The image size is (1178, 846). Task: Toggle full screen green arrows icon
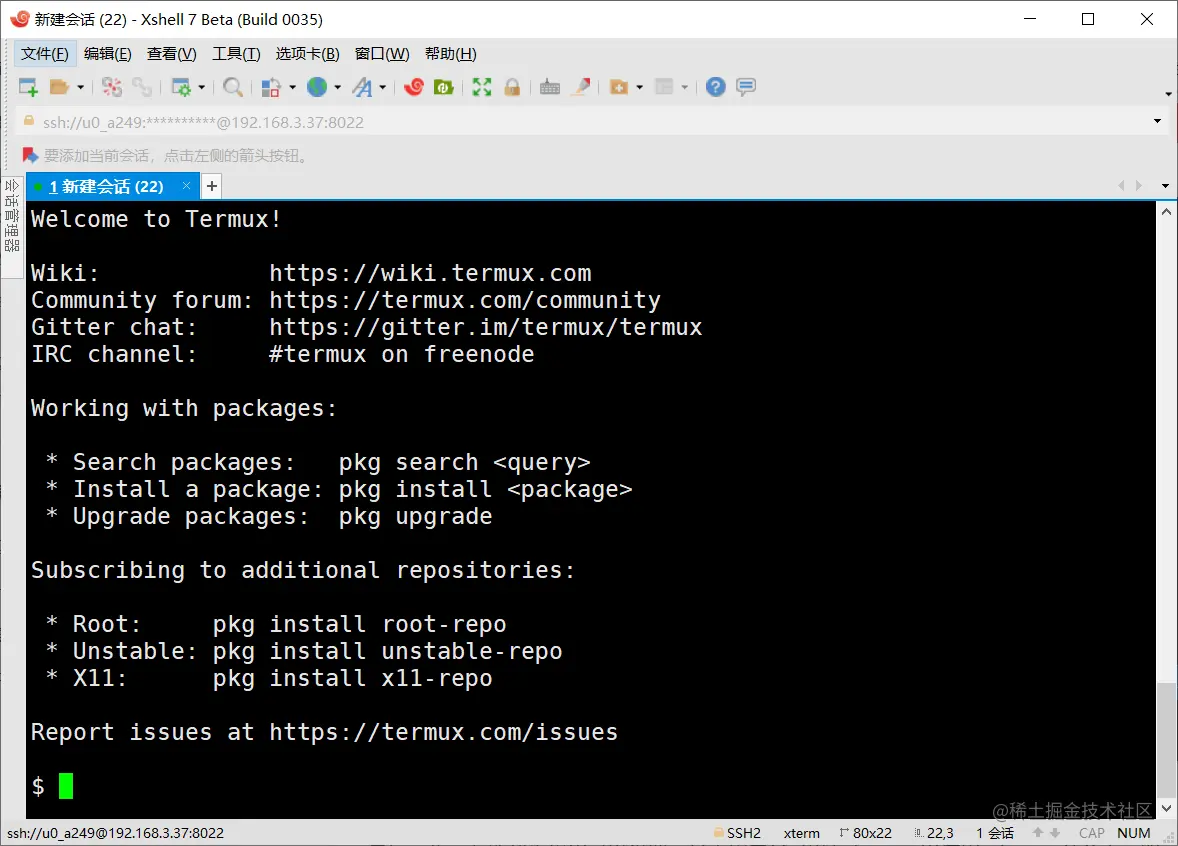(482, 87)
